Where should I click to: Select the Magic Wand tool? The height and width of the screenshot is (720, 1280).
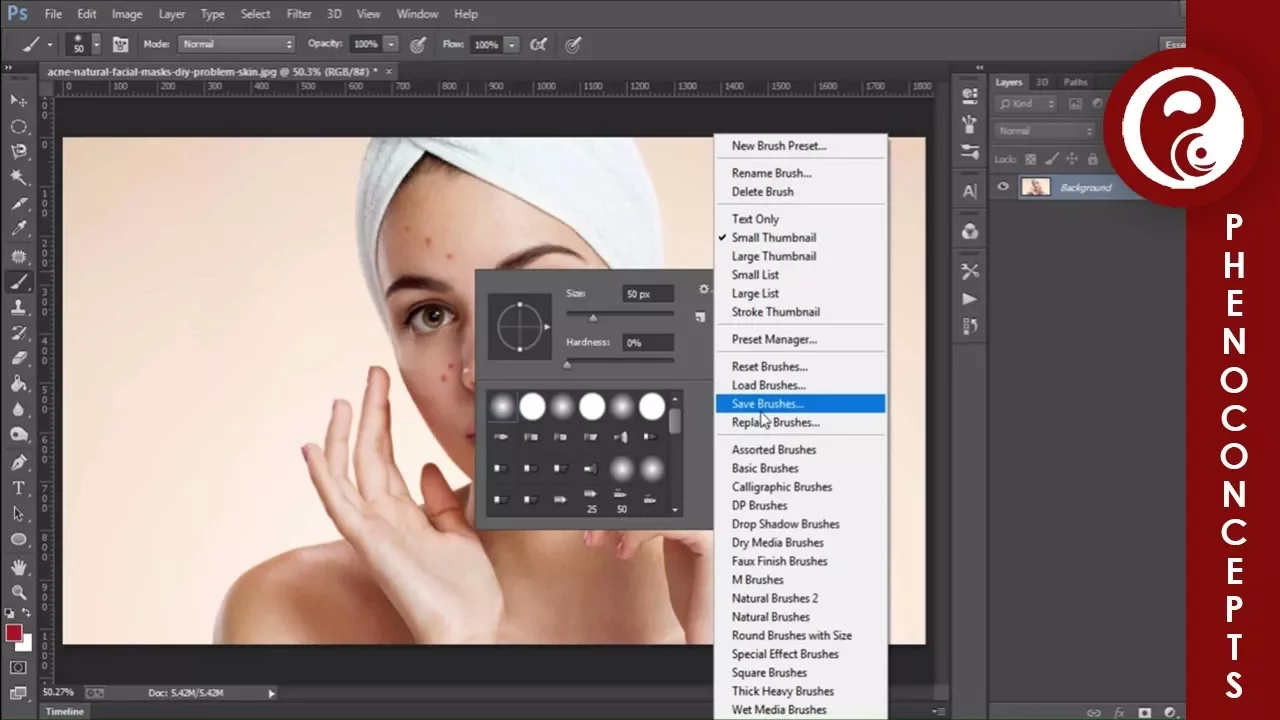(18, 178)
